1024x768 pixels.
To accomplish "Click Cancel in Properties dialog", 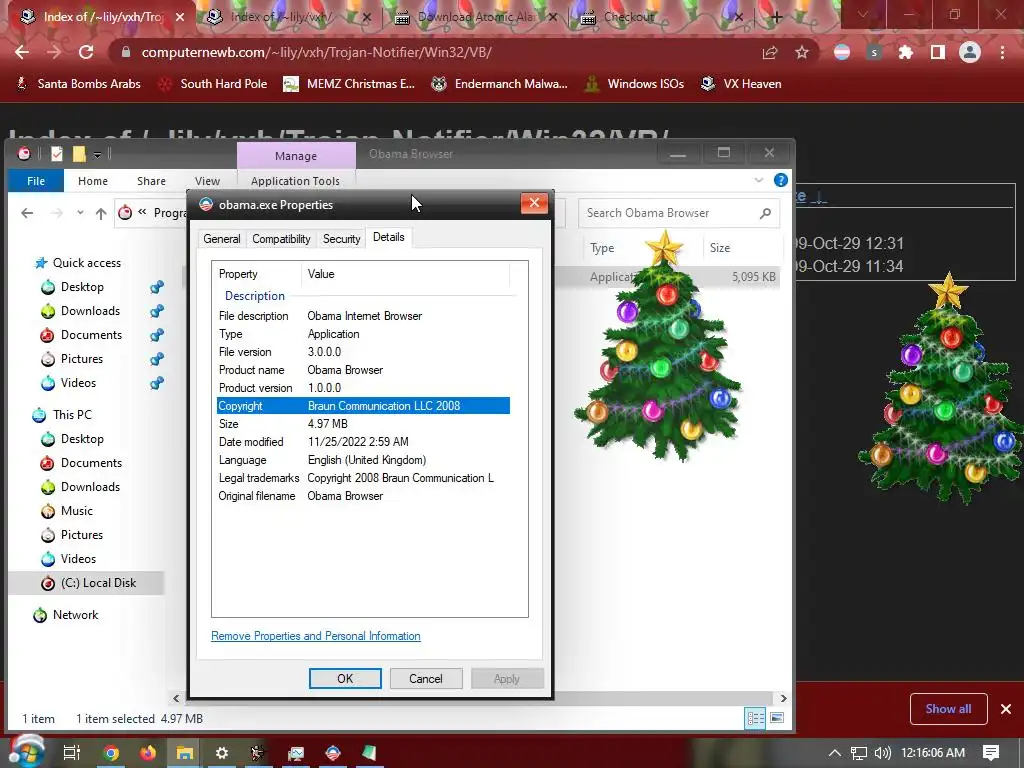I will click(x=426, y=679).
